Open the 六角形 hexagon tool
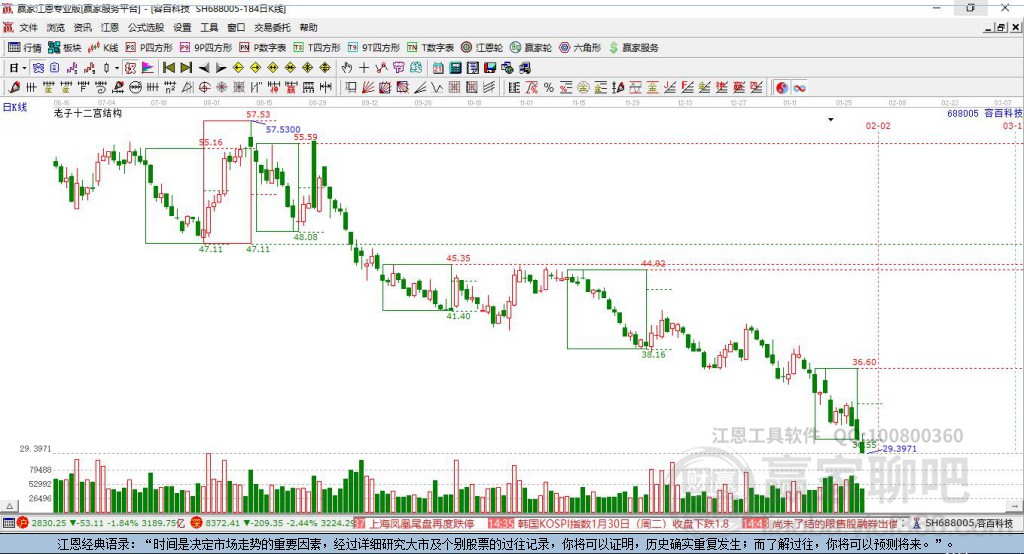The height and width of the screenshot is (554, 1024). pyautogui.click(x=580, y=48)
